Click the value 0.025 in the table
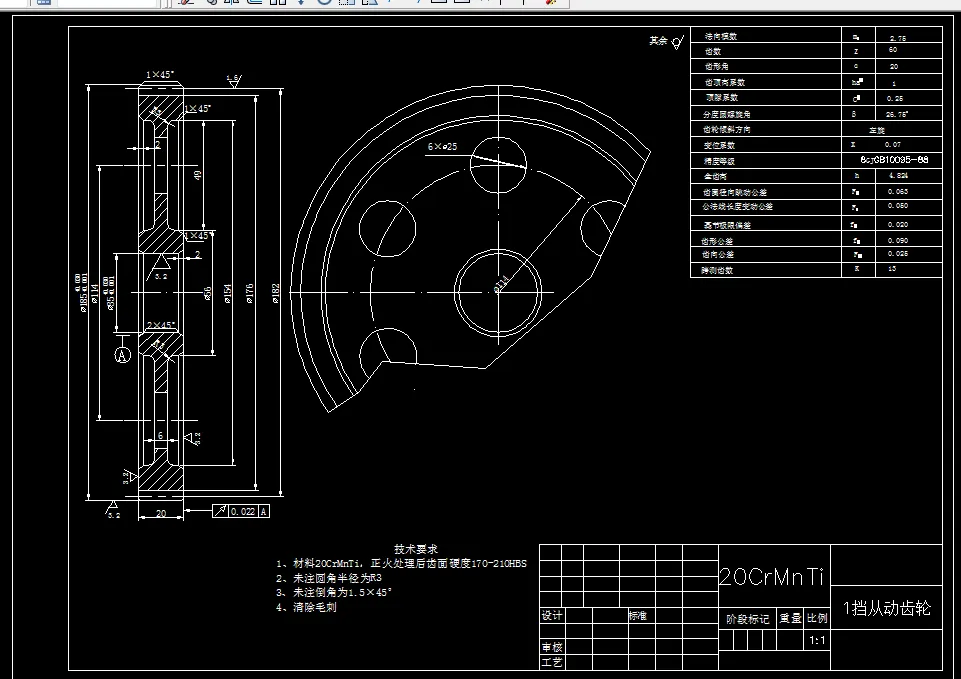This screenshot has height=679, width=961. (898, 253)
